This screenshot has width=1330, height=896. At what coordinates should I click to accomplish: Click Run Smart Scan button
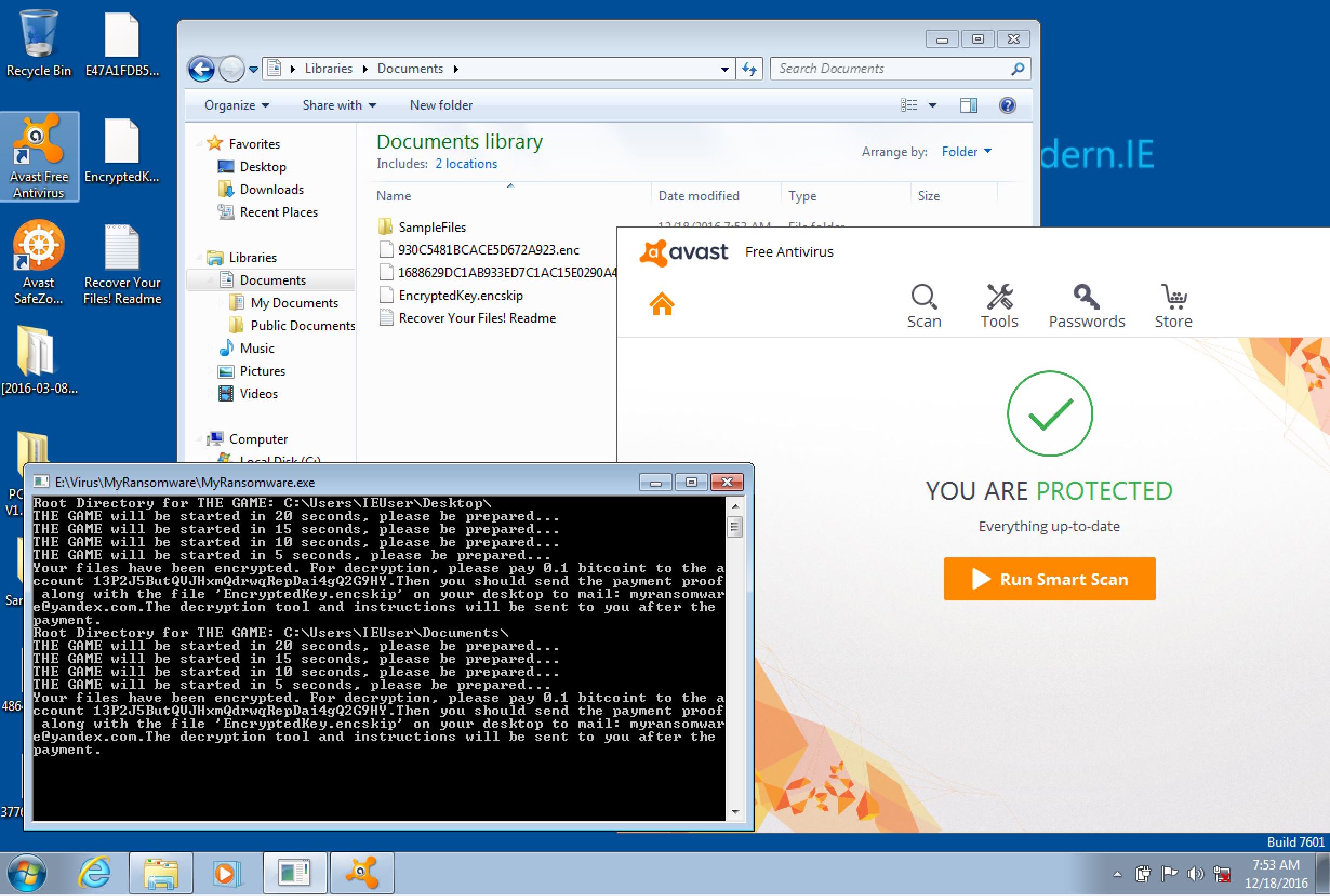[x=1049, y=579]
